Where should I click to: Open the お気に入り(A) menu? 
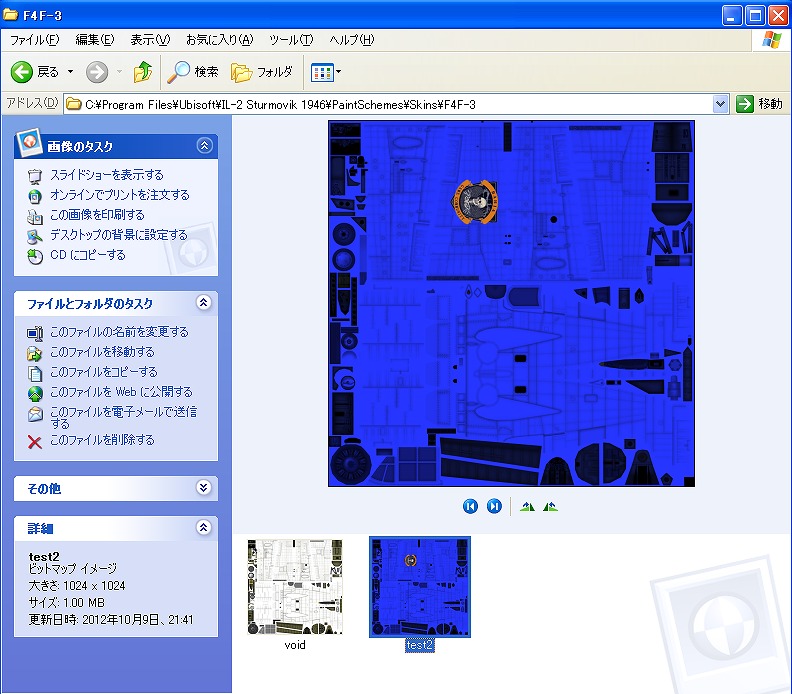pyautogui.click(x=219, y=40)
